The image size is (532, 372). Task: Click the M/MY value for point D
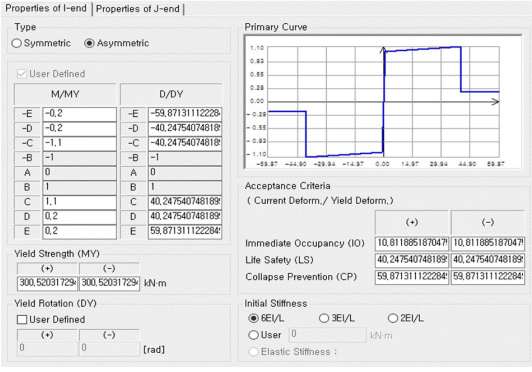[x=79, y=217]
